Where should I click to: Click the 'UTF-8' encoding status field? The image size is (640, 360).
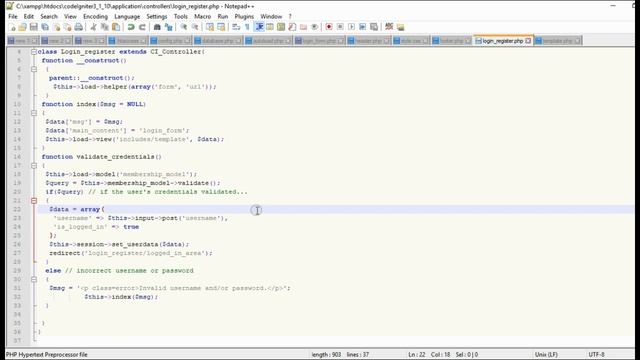[596, 355]
